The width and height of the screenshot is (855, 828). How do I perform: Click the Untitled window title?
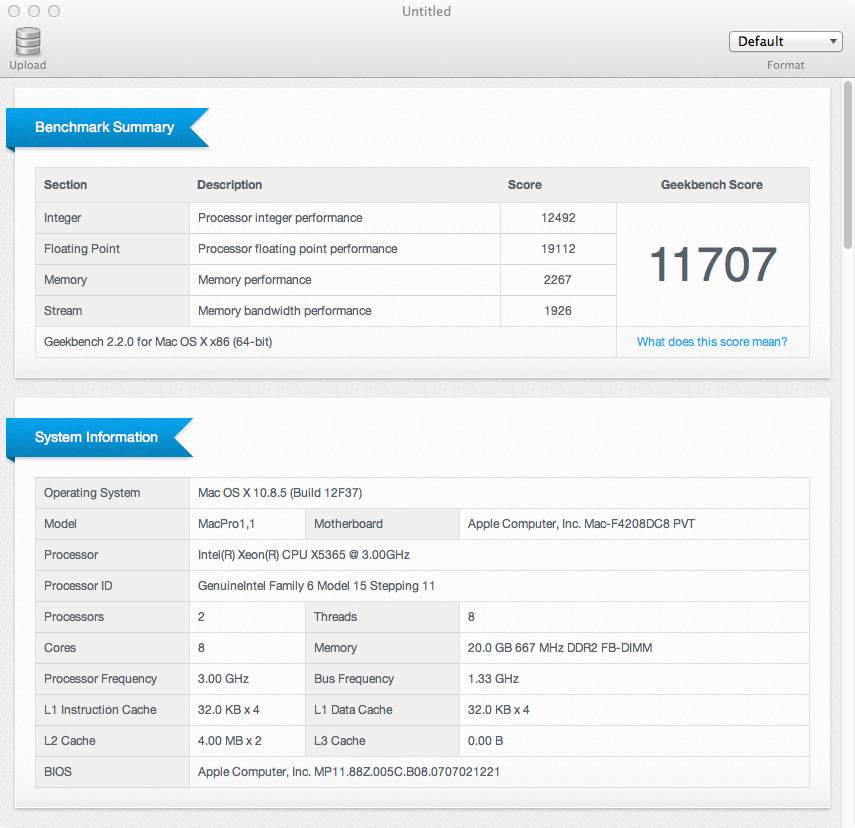click(426, 11)
